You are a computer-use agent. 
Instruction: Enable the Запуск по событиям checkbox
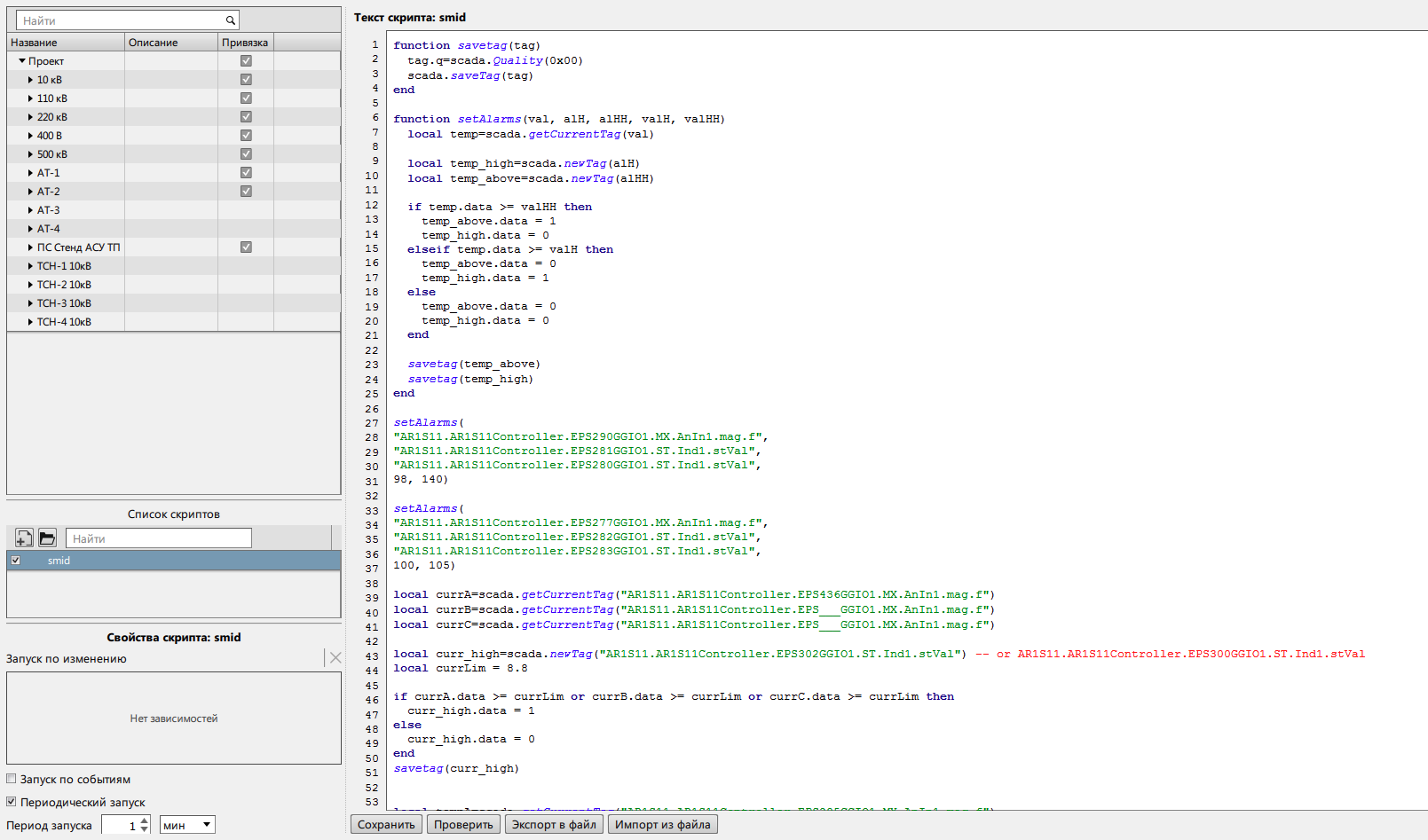[12, 779]
